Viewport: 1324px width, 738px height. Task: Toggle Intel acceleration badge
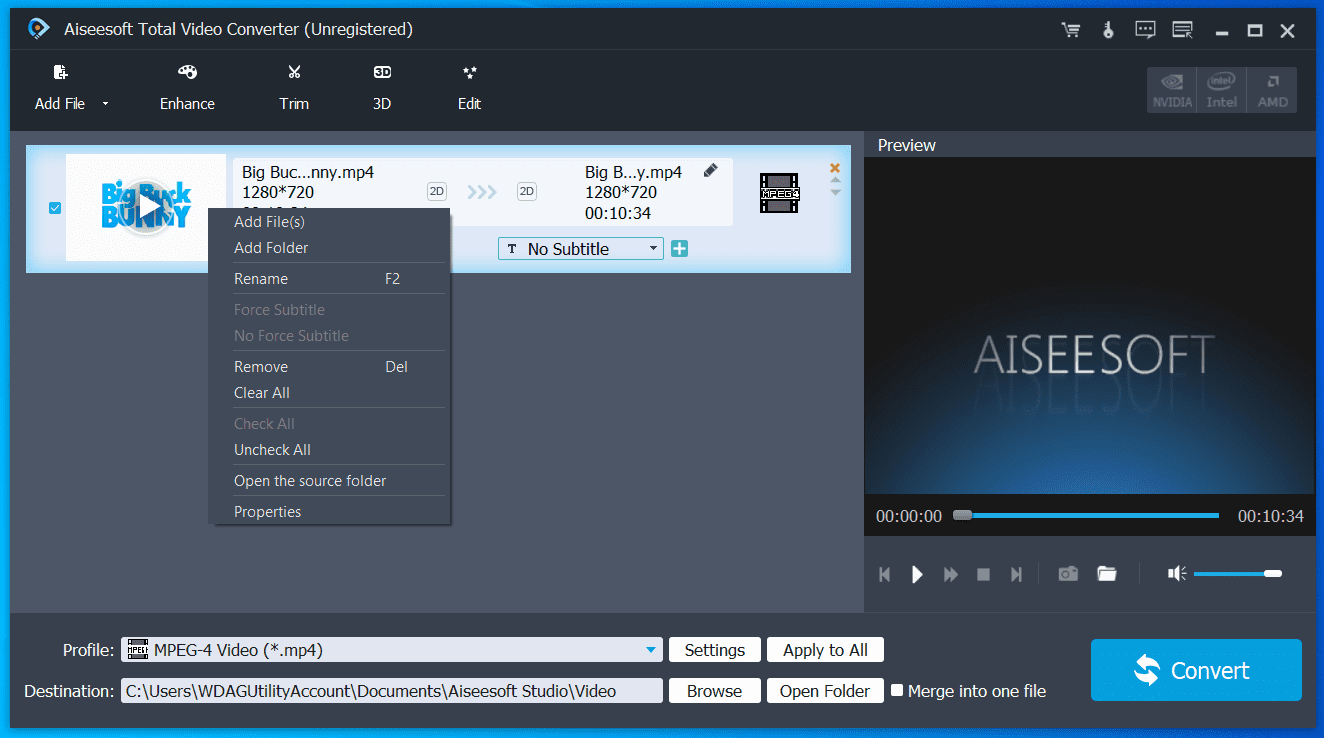1222,90
